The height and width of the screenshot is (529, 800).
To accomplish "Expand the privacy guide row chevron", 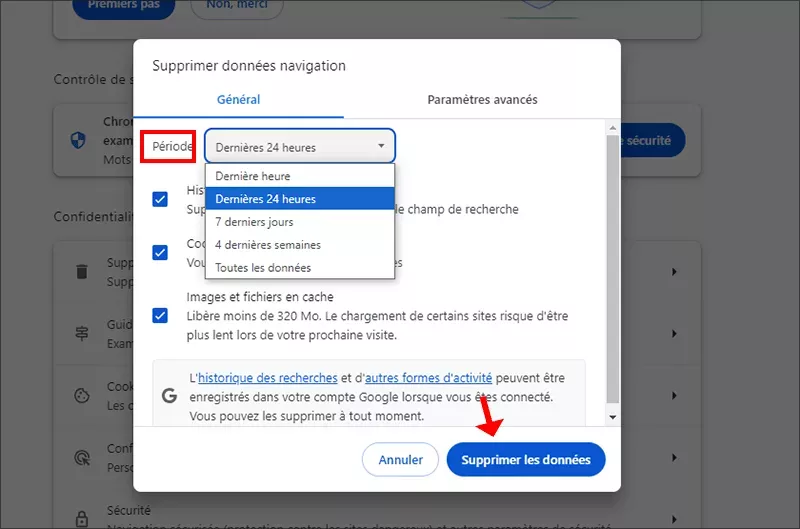I will pos(674,334).
